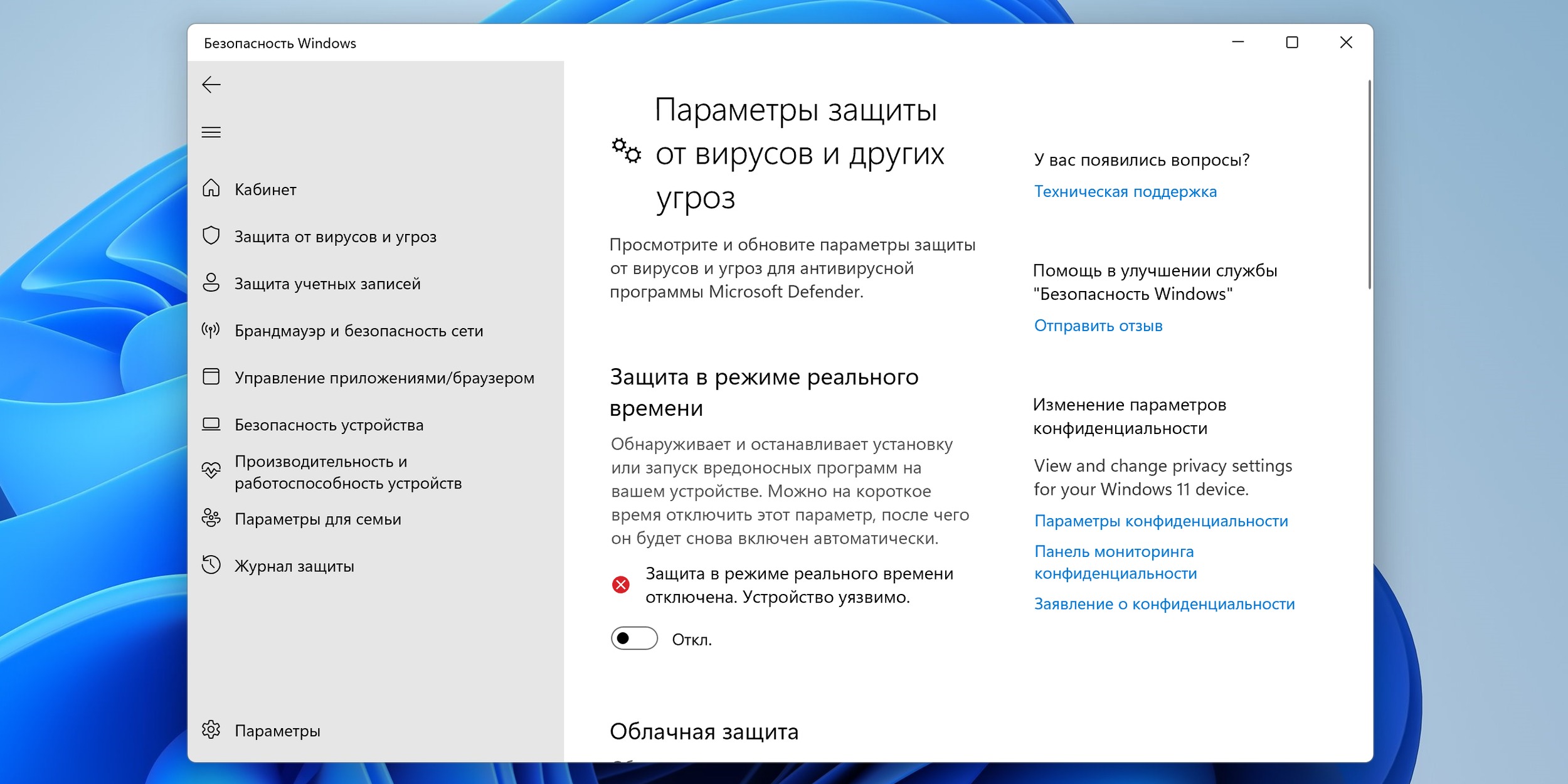Select Защита от вирусов и угроз menu entry
1568x784 pixels.
[x=336, y=236]
